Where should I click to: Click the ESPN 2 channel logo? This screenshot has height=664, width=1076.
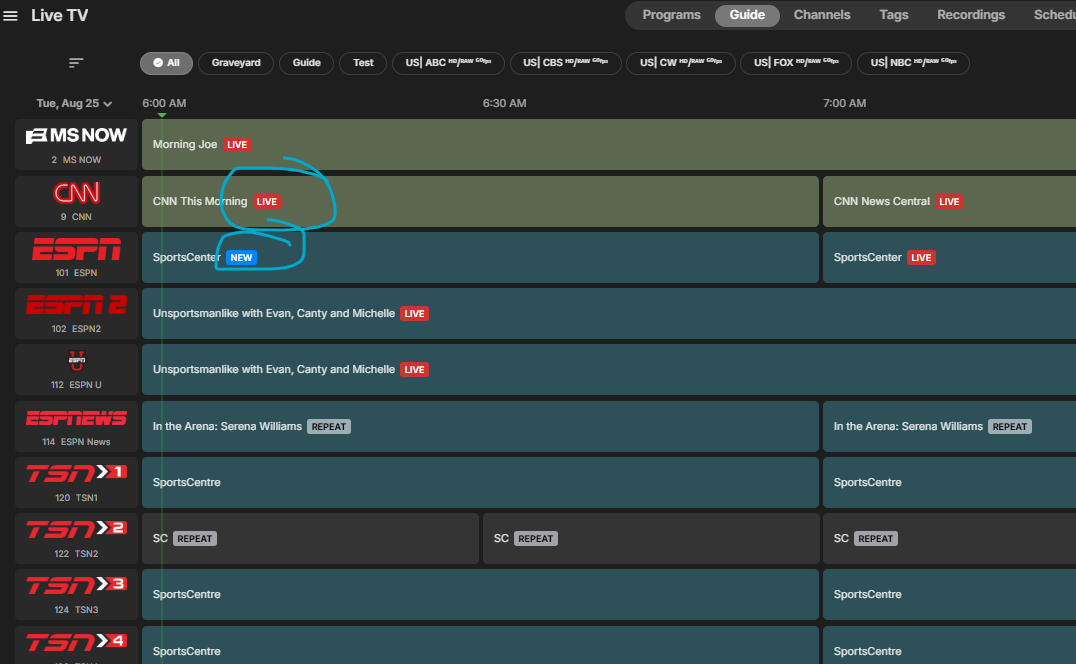pos(76,305)
